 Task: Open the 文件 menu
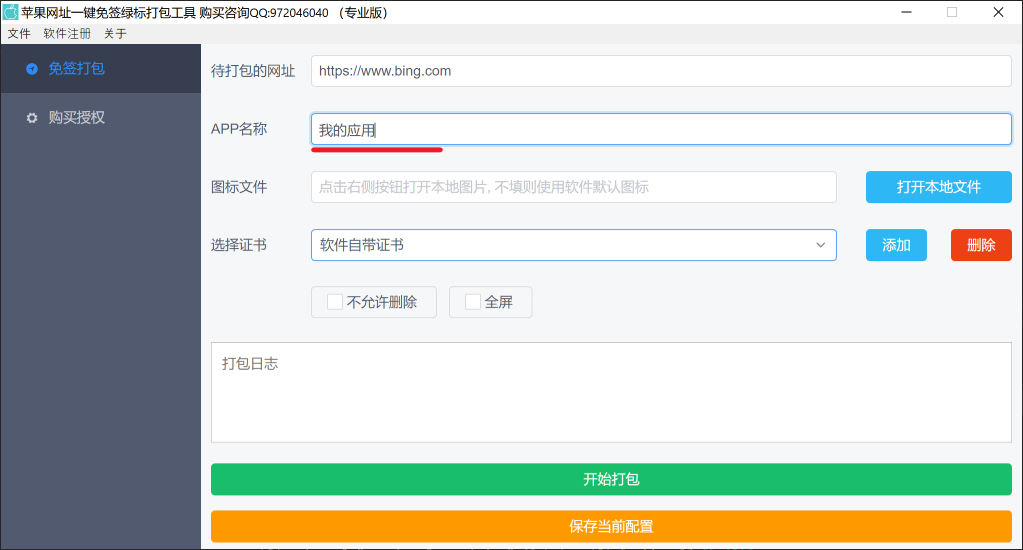click(19, 33)
